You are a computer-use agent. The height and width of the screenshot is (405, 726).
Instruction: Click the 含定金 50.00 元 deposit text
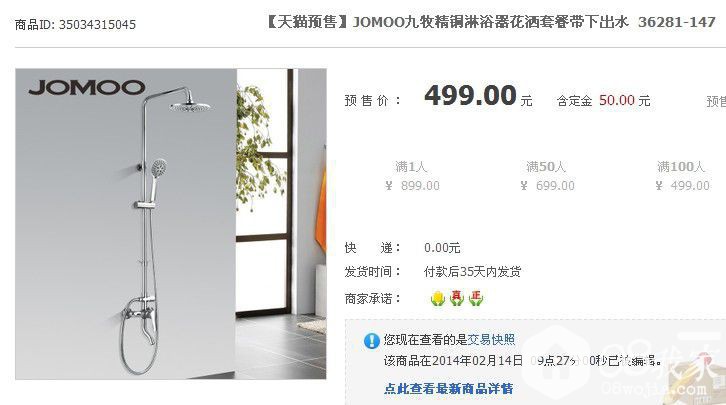[603, 100]
